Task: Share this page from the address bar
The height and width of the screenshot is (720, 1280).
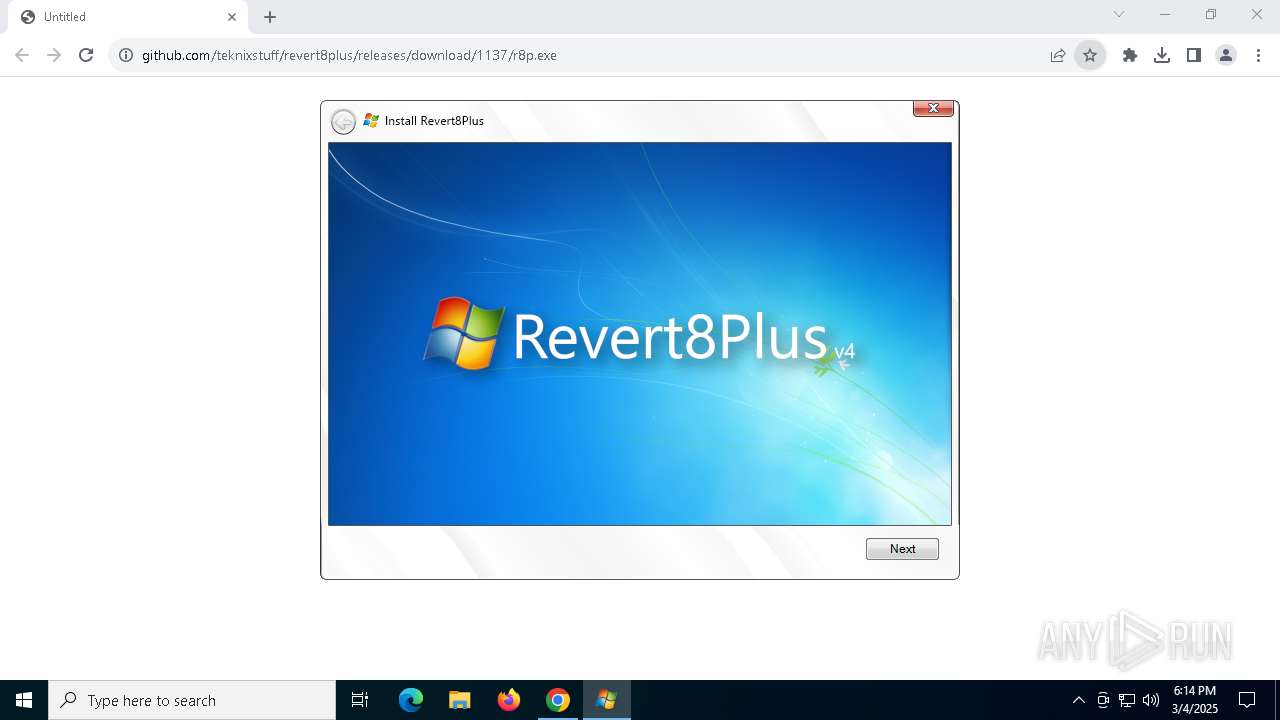Action: coord(1058,55)
